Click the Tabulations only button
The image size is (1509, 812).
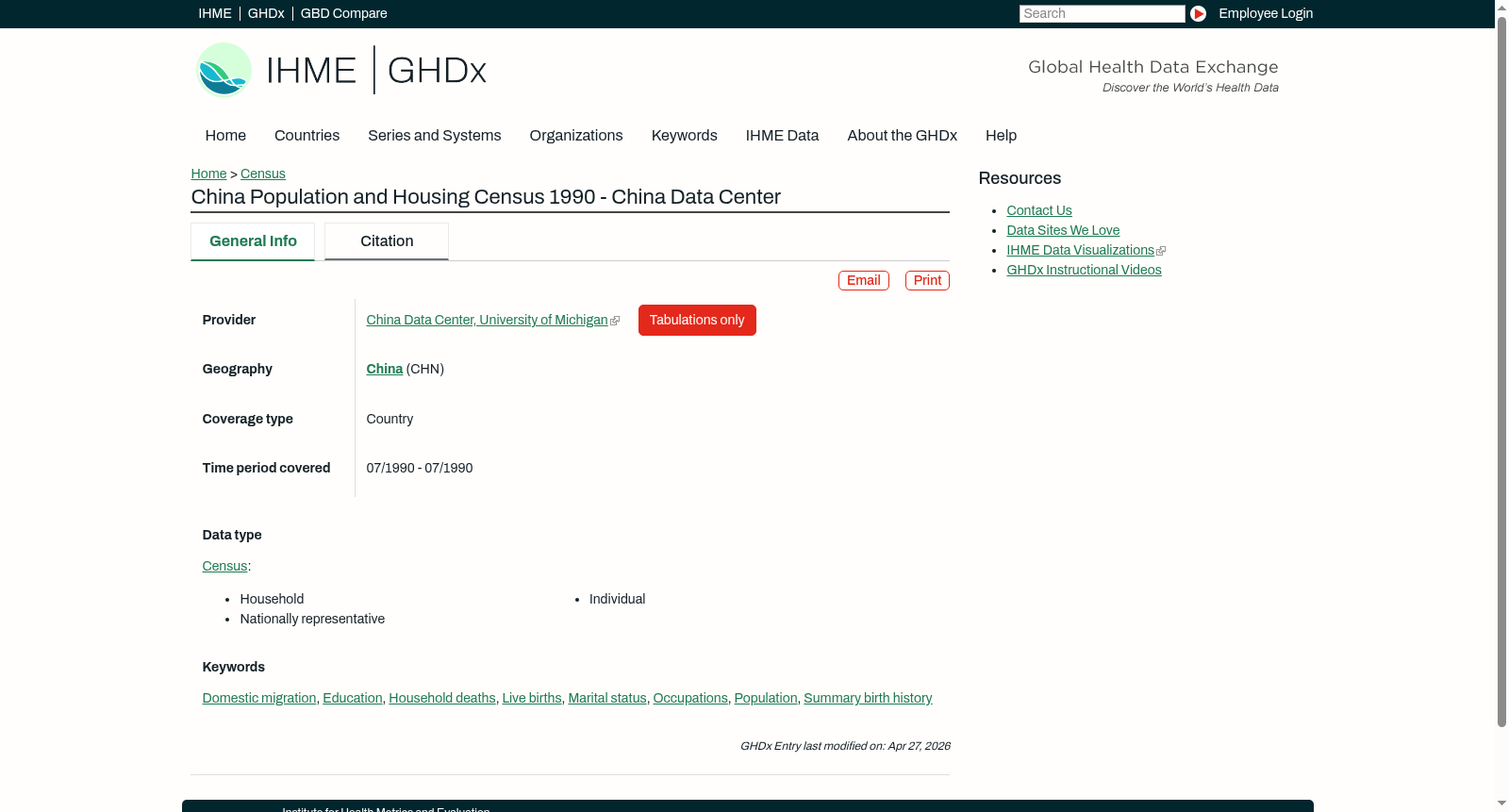(697, 320)
